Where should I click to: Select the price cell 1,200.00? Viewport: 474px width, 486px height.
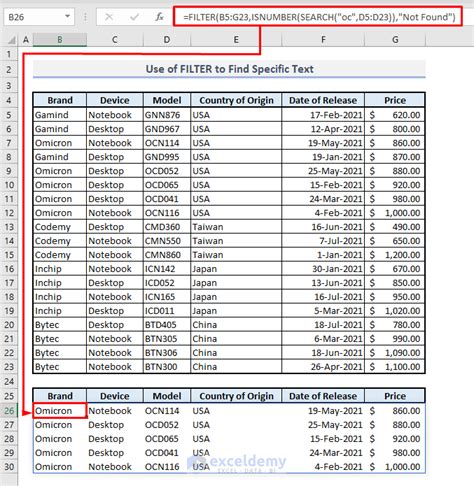pyautogui.click(x=395, y=255)
